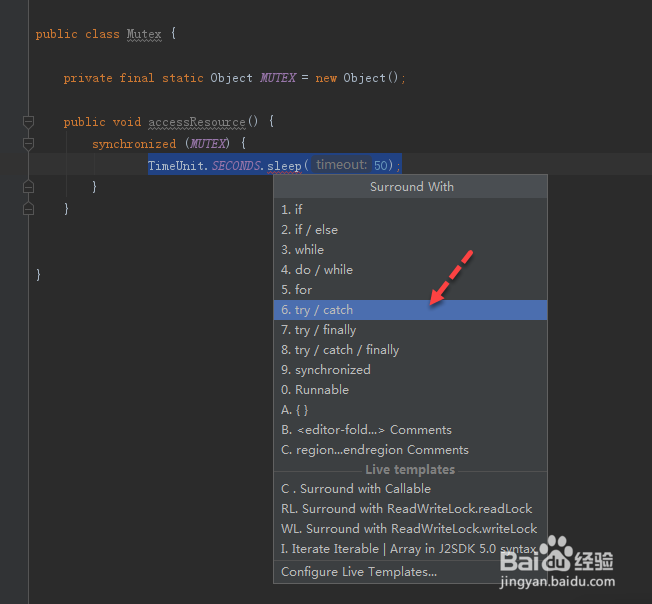Click 'synchronized' keyword in code

[134, 144]
